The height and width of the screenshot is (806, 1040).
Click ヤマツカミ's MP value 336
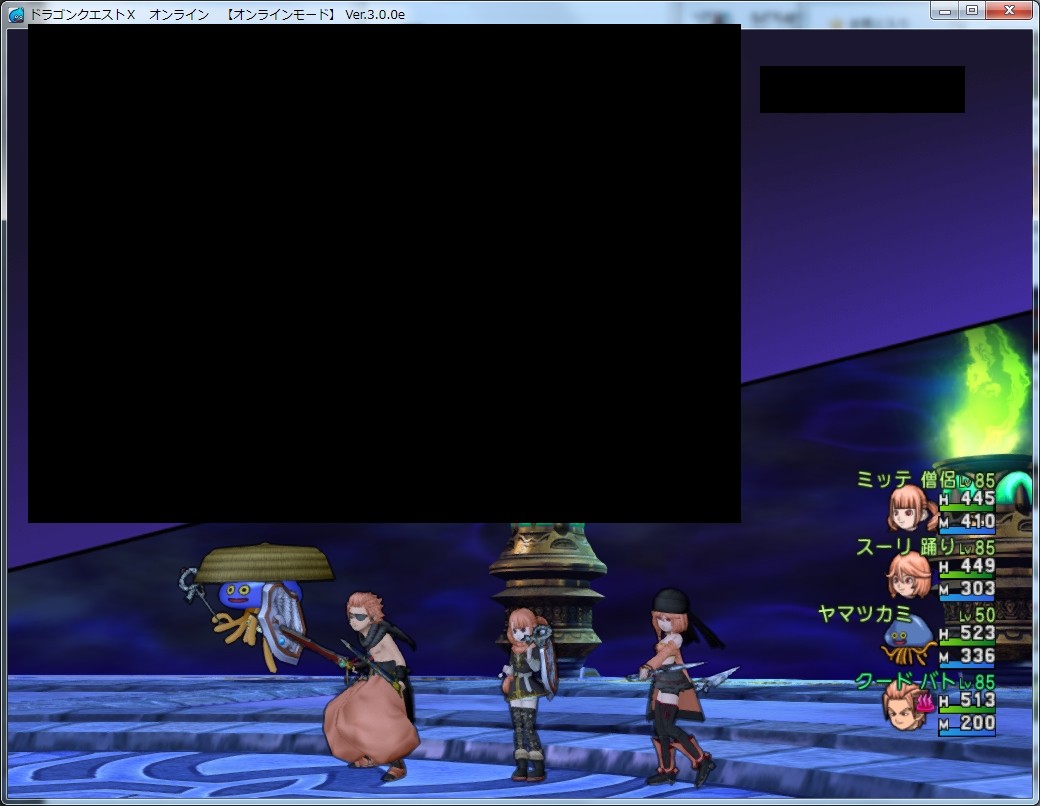(x=978, y=655)
